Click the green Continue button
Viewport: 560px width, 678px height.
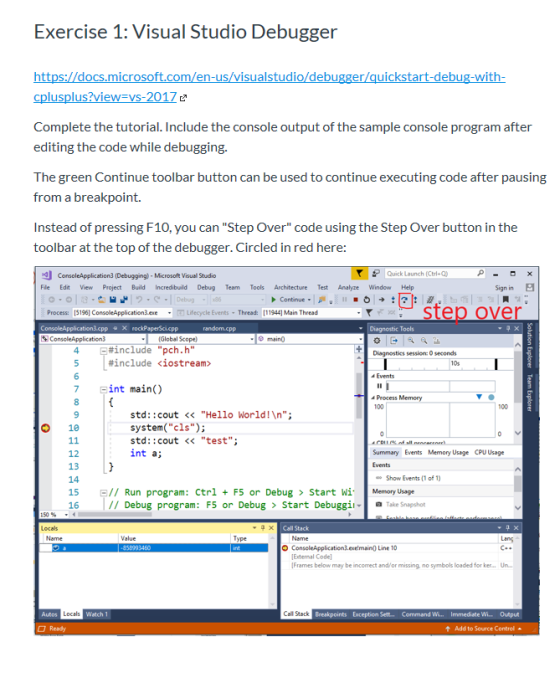pyautogui.click(x=290, y=300)
